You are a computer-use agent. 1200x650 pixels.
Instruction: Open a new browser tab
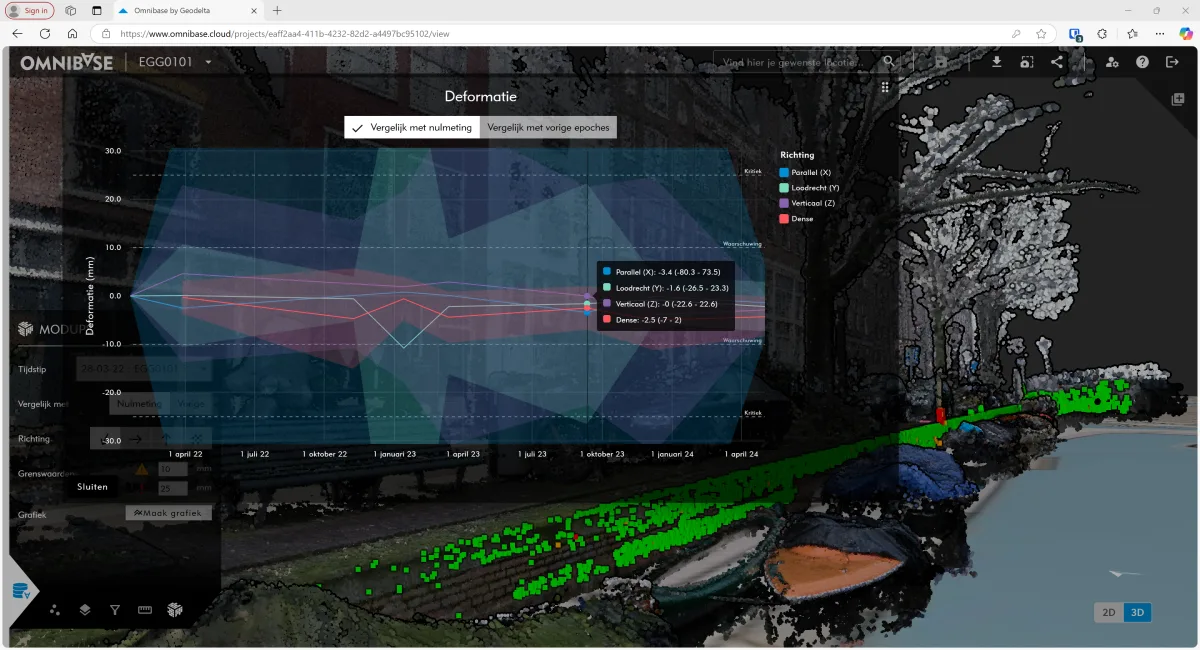[x=277, y=10]
